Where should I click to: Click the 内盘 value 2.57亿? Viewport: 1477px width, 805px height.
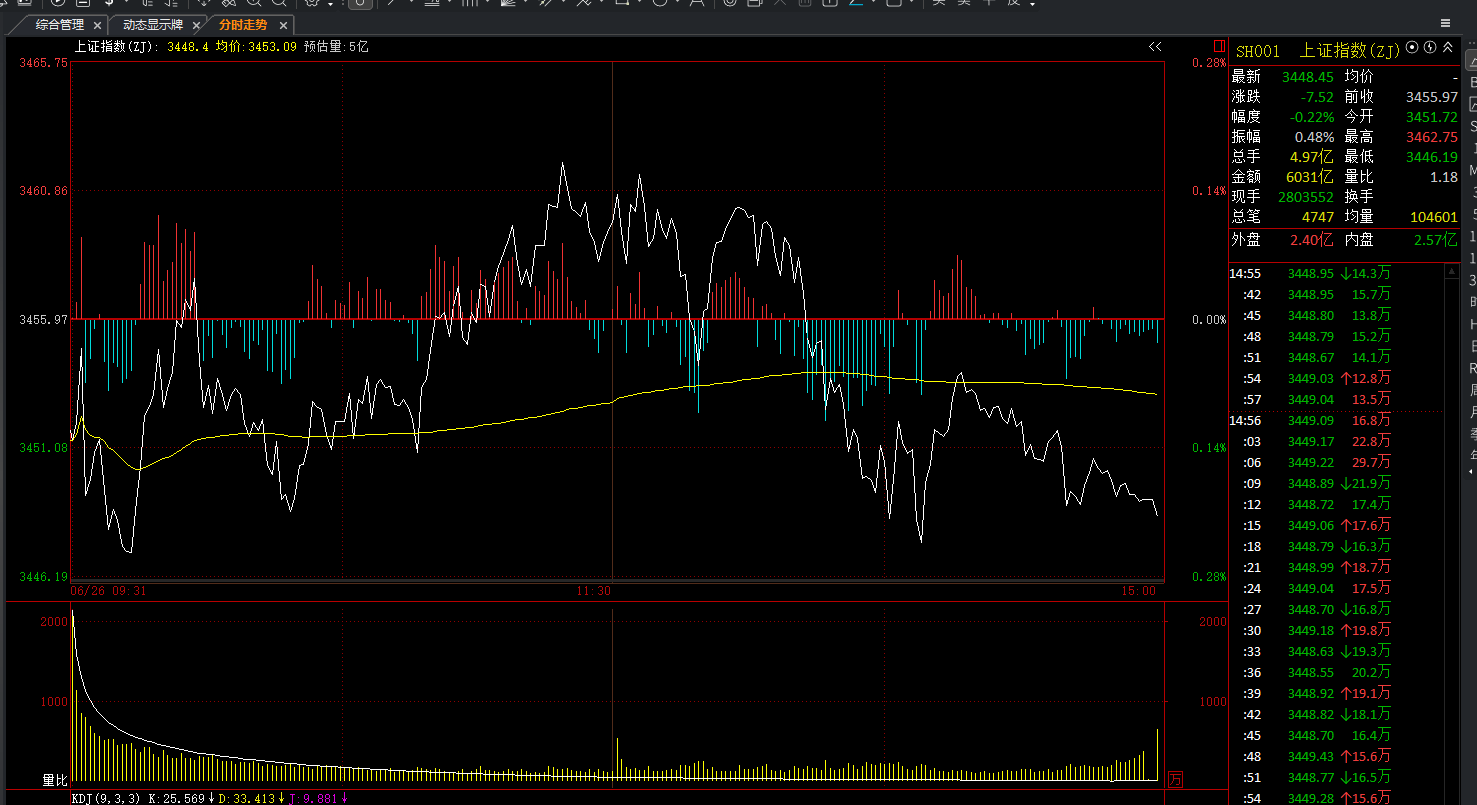(x=1436, y=240)
